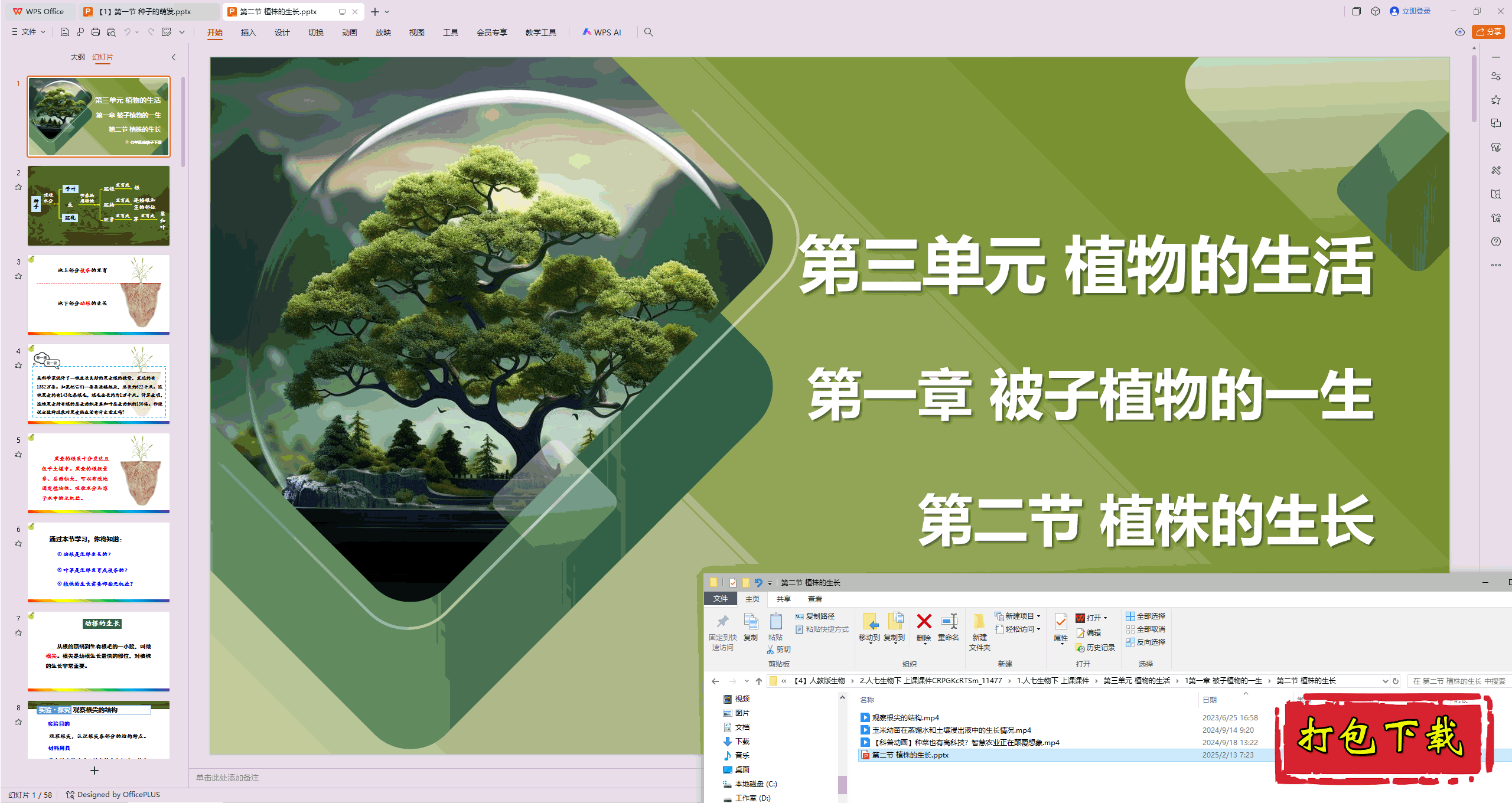This screenshot has width=1512, height=803.
Task: Open the help question mark sidebar icon
Action: pos(1496,241)
